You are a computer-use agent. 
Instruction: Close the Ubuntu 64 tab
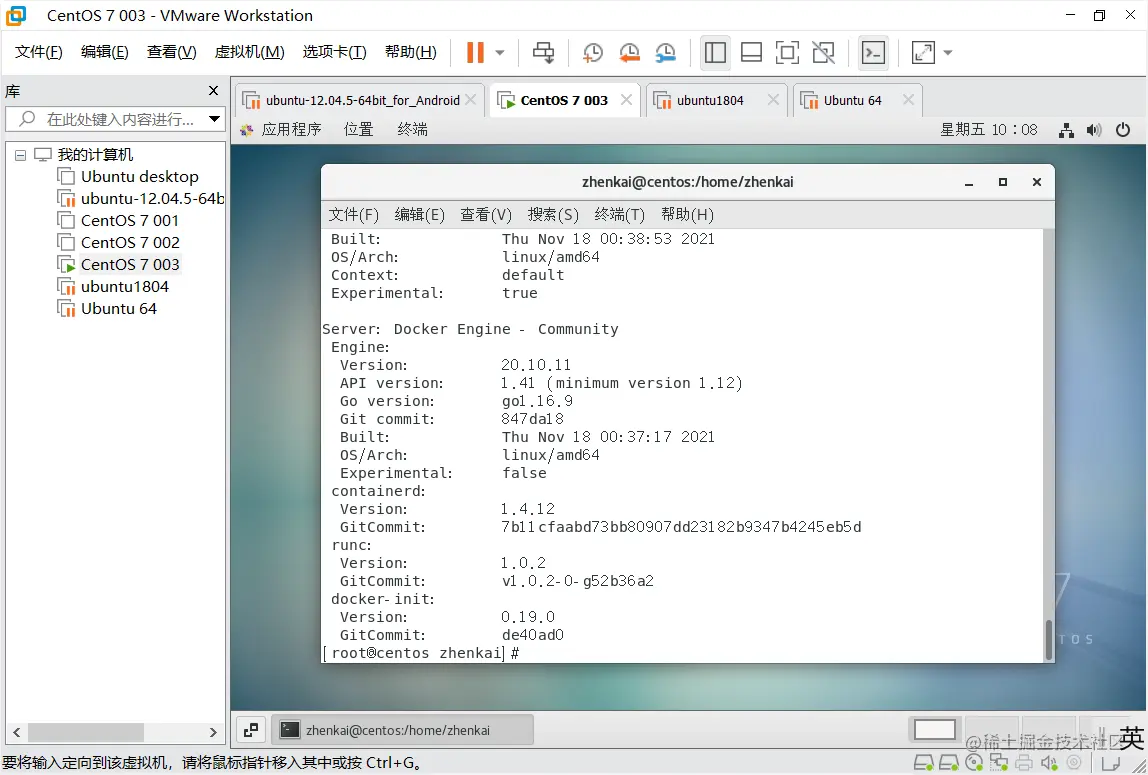908,100
